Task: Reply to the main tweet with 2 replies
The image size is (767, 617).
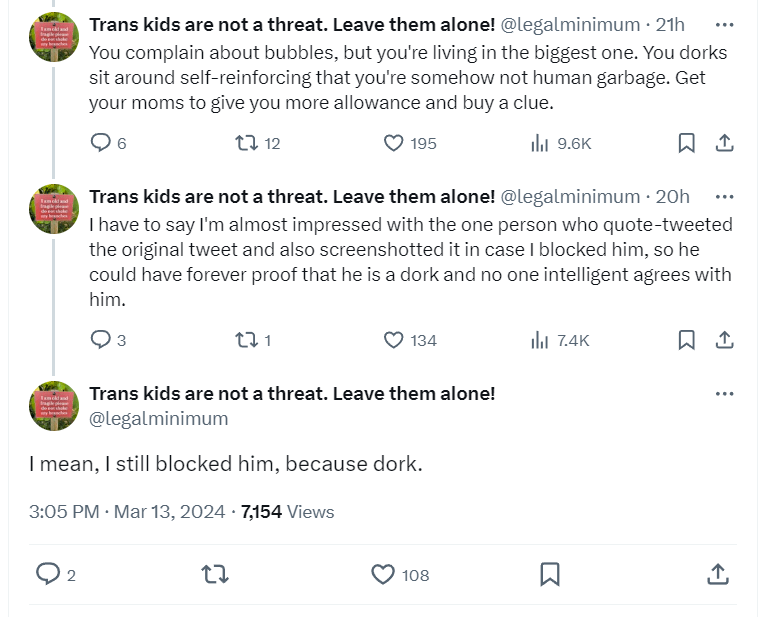Action: 49,574
